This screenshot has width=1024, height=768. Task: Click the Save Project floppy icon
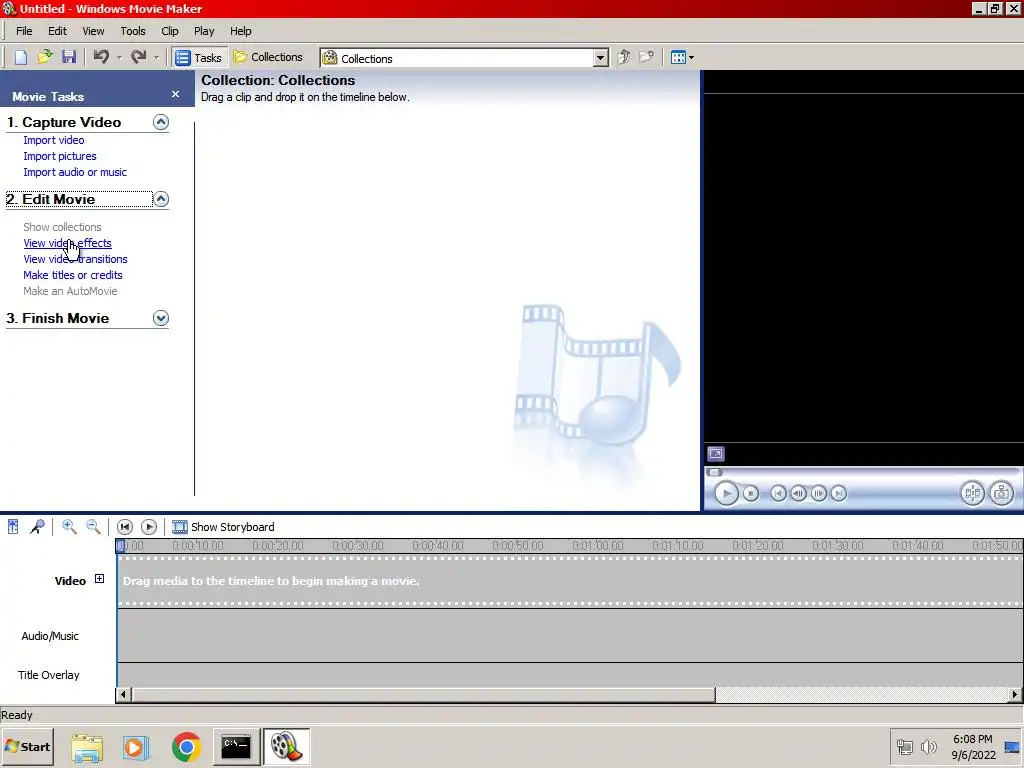pos(69,57)
